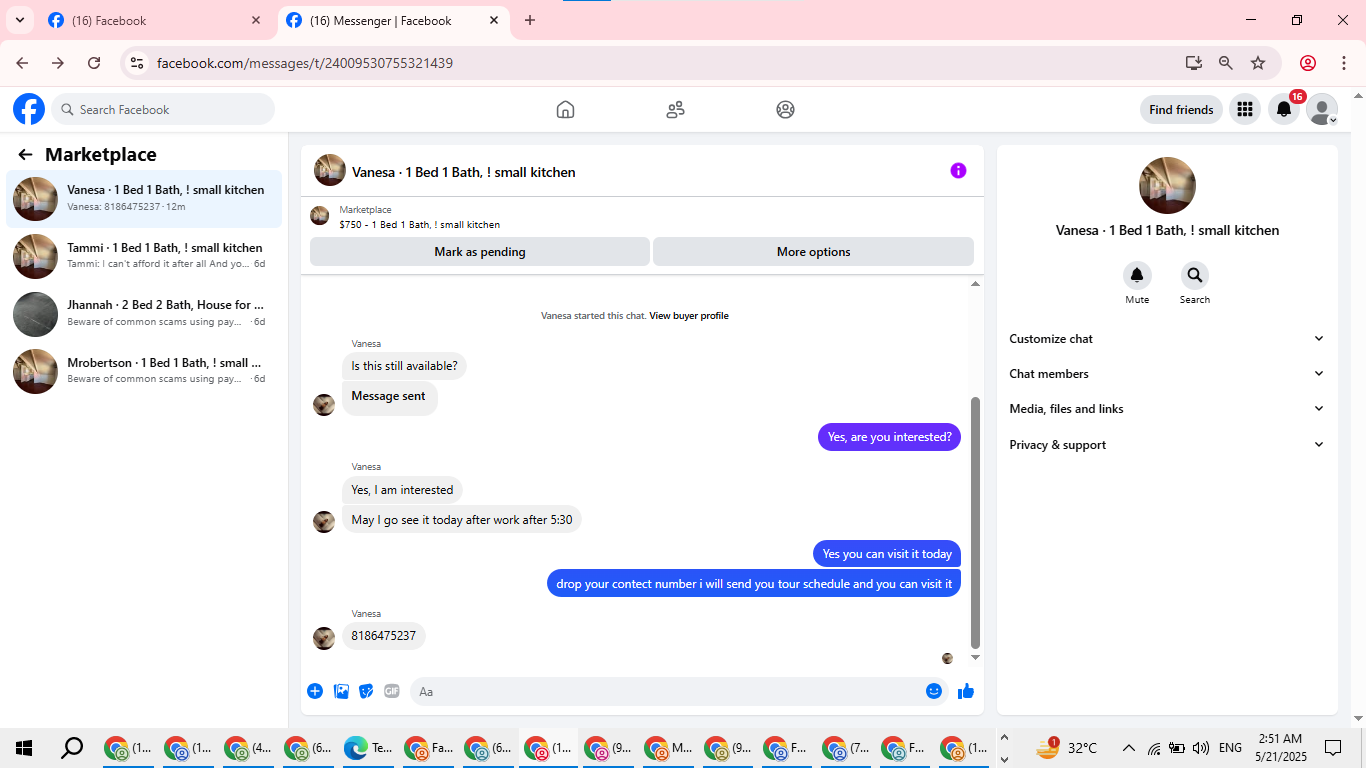Expand the Chat members section

tap(1167, 374)
